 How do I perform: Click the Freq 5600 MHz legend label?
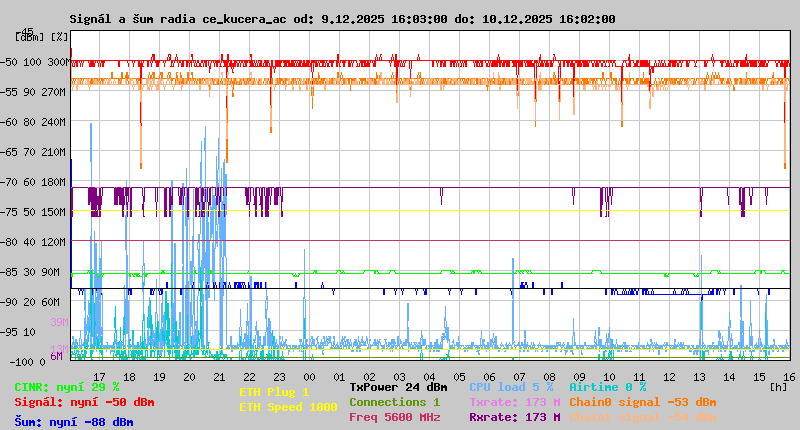coord(394,417)
